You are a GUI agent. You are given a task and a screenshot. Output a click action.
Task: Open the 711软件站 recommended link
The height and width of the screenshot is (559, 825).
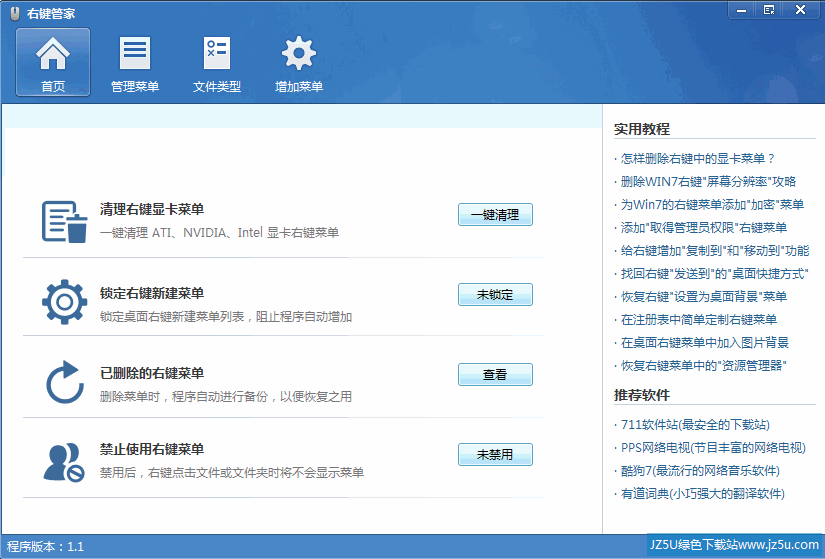[695, 424]
